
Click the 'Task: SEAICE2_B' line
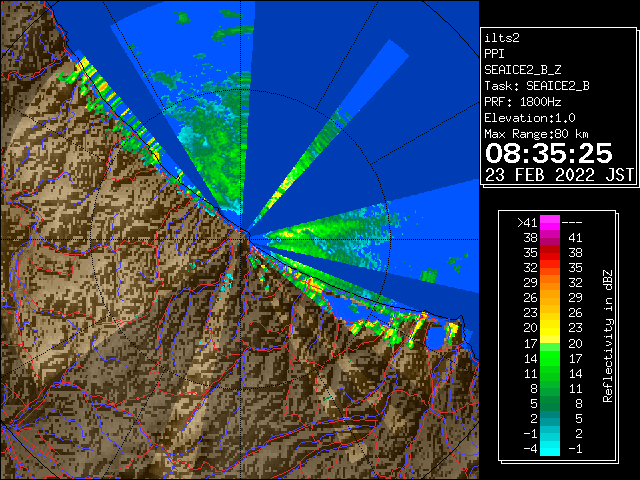537,86
